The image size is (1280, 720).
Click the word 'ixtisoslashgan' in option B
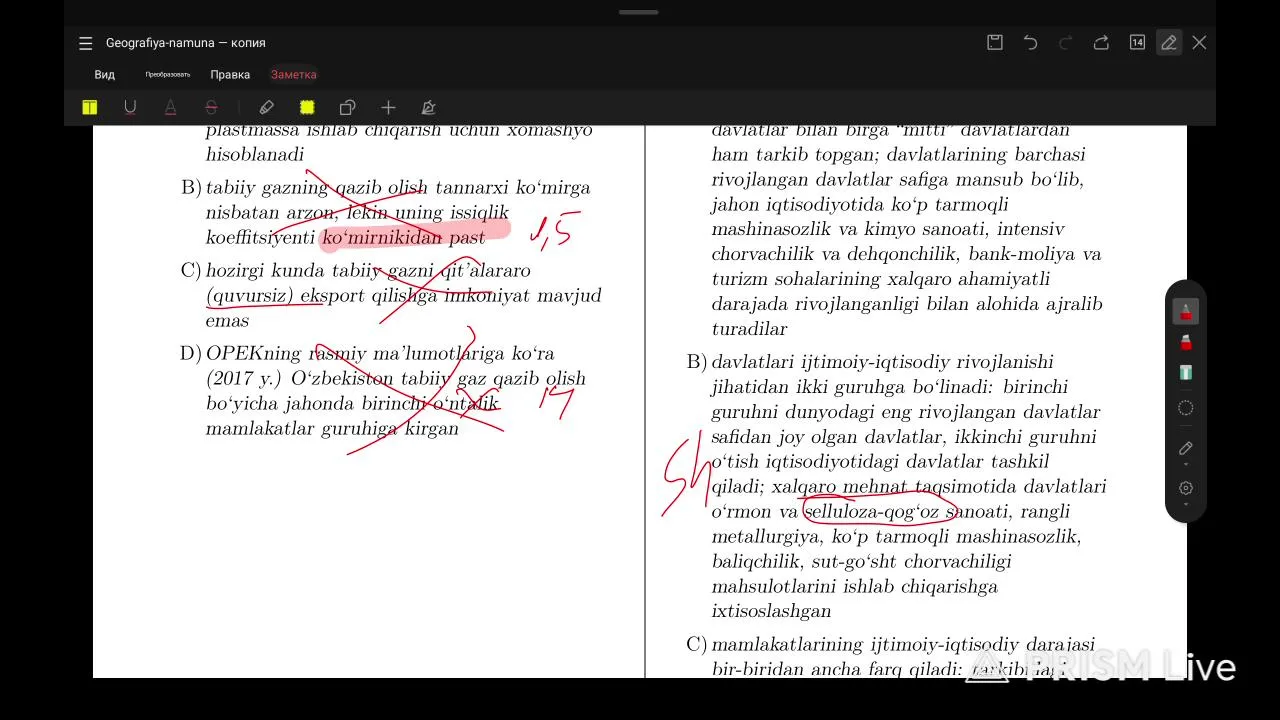pos(771,611)
